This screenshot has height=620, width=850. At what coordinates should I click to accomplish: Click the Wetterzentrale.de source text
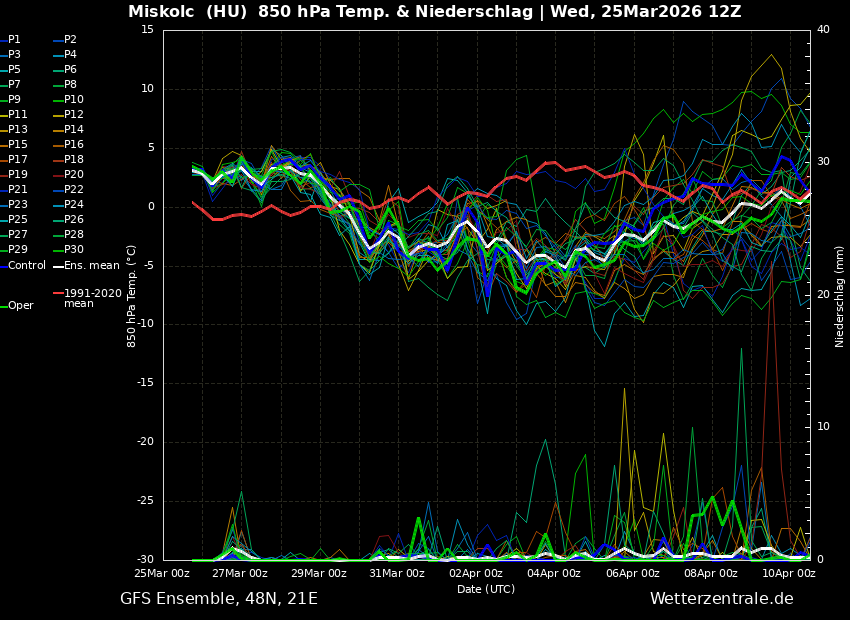tap(721, 599)
